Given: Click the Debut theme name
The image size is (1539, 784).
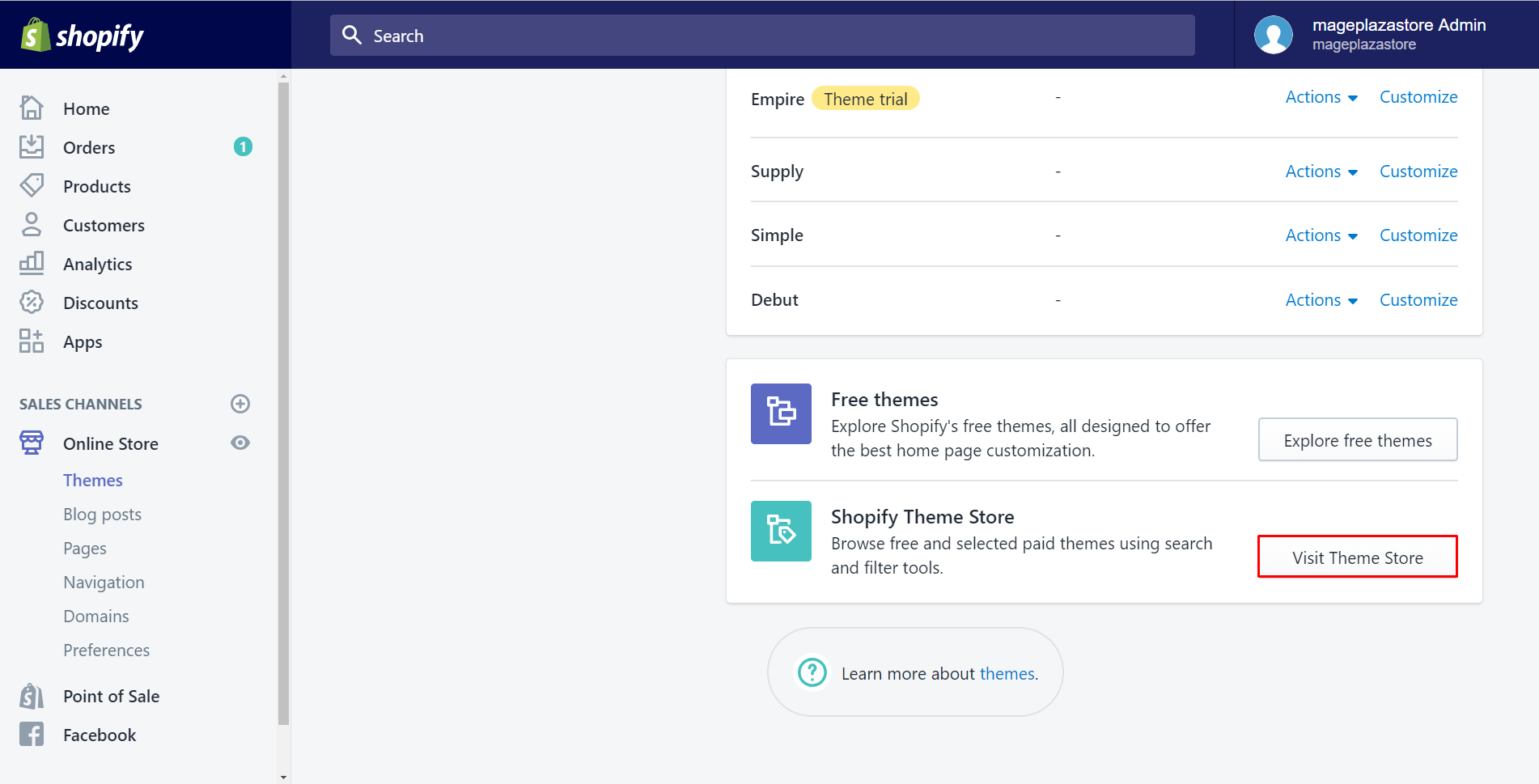Looking at the screenshot, I should coord(774,300).
